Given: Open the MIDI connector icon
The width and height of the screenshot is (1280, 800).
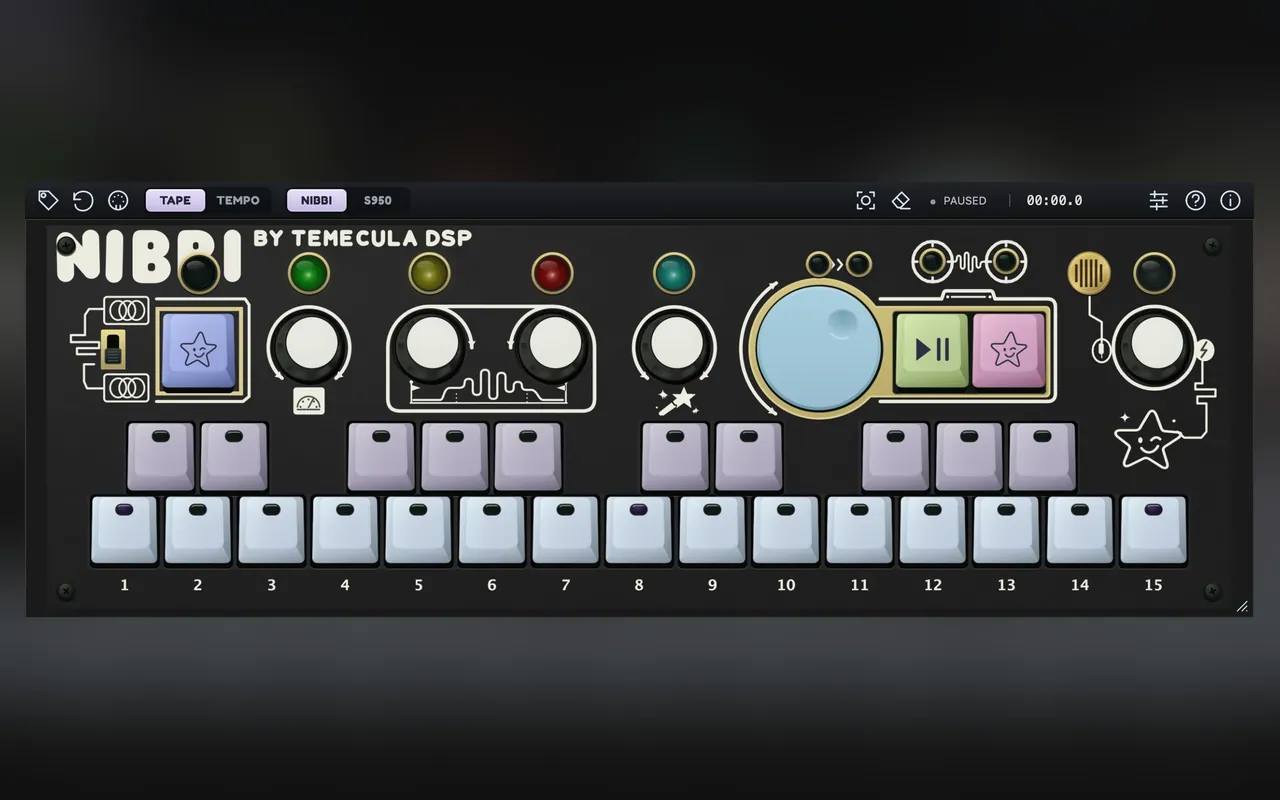Looking at the screenshot, I should (118, 200).
